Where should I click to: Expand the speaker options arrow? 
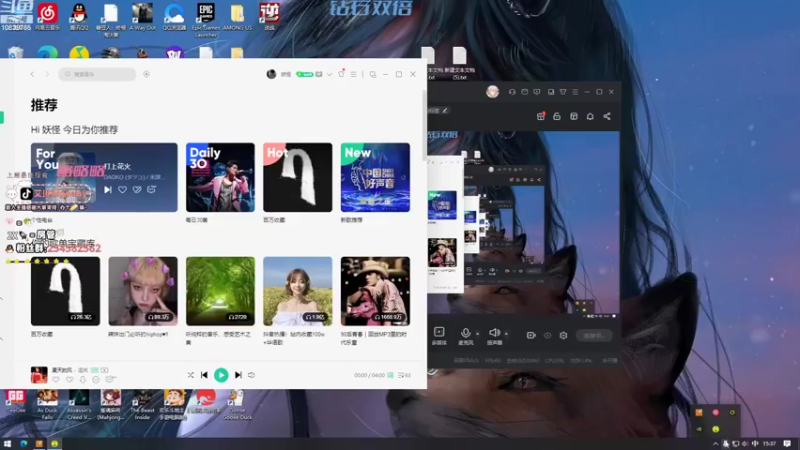[506, 334]
